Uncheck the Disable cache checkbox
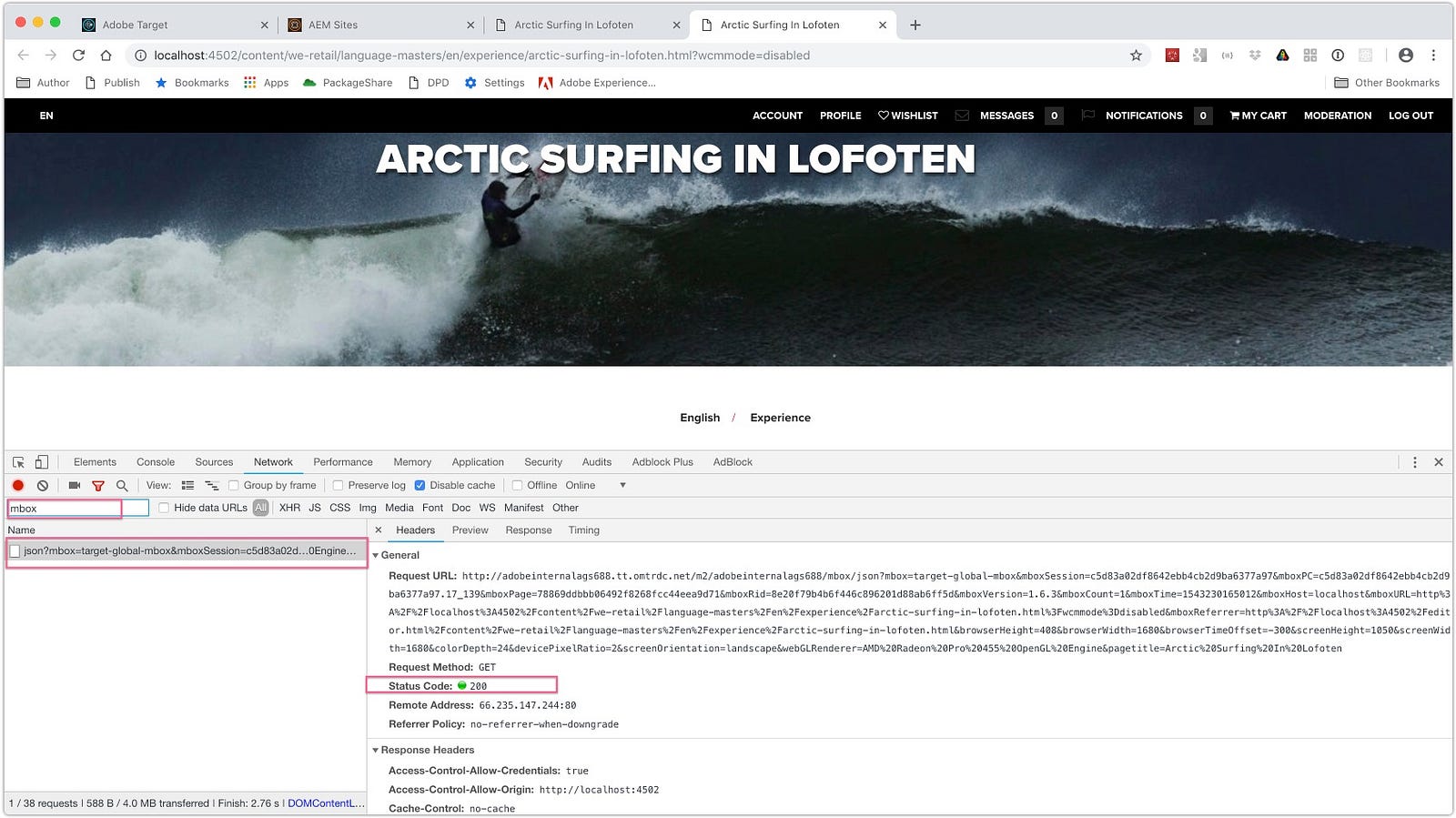Viewport: 1456px width, 818px height. (420, 486)
